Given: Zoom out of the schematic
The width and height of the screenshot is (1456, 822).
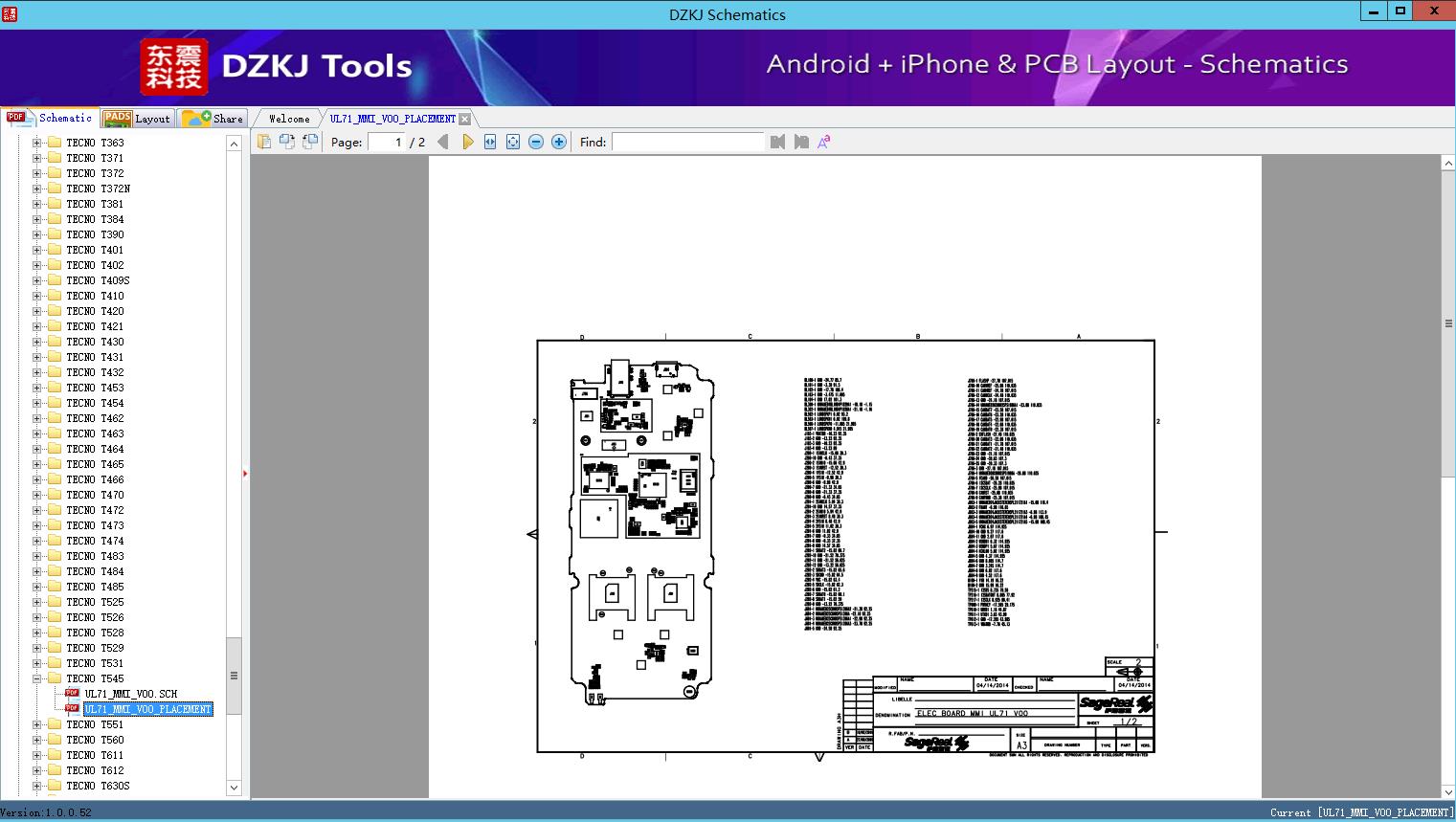Looking at the screenshot, I should coord(536,142).
